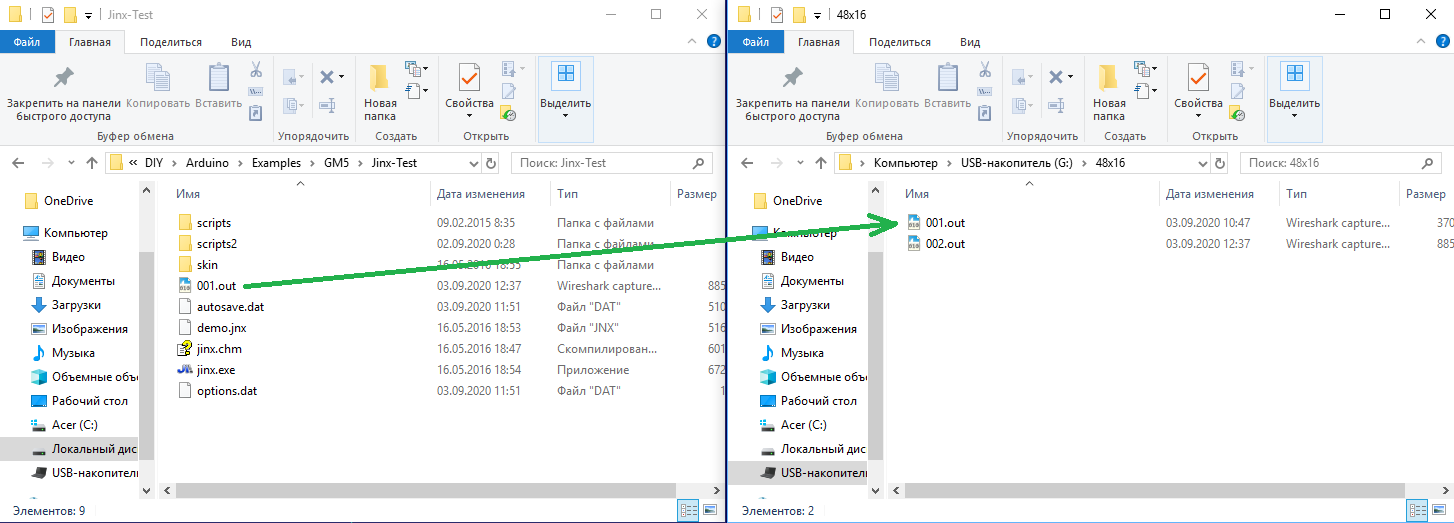Refresh Jinx-Test window address bar

pyautogui.click(x=490, y=162)
